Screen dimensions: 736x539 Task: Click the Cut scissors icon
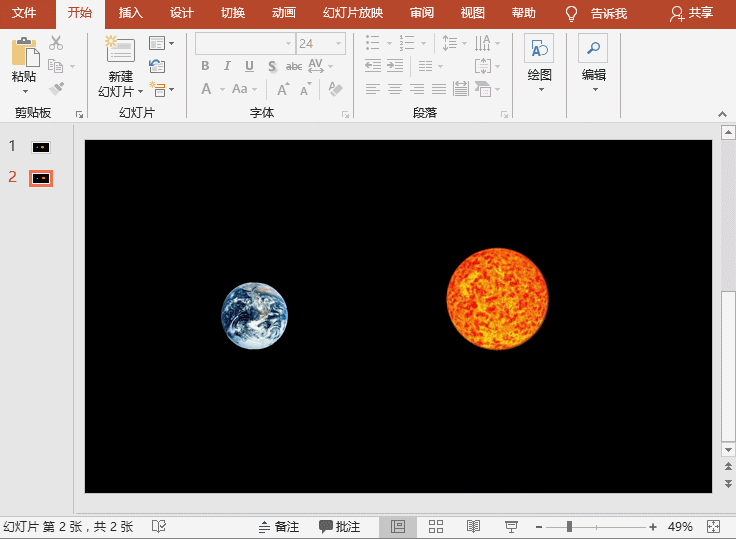56,43
